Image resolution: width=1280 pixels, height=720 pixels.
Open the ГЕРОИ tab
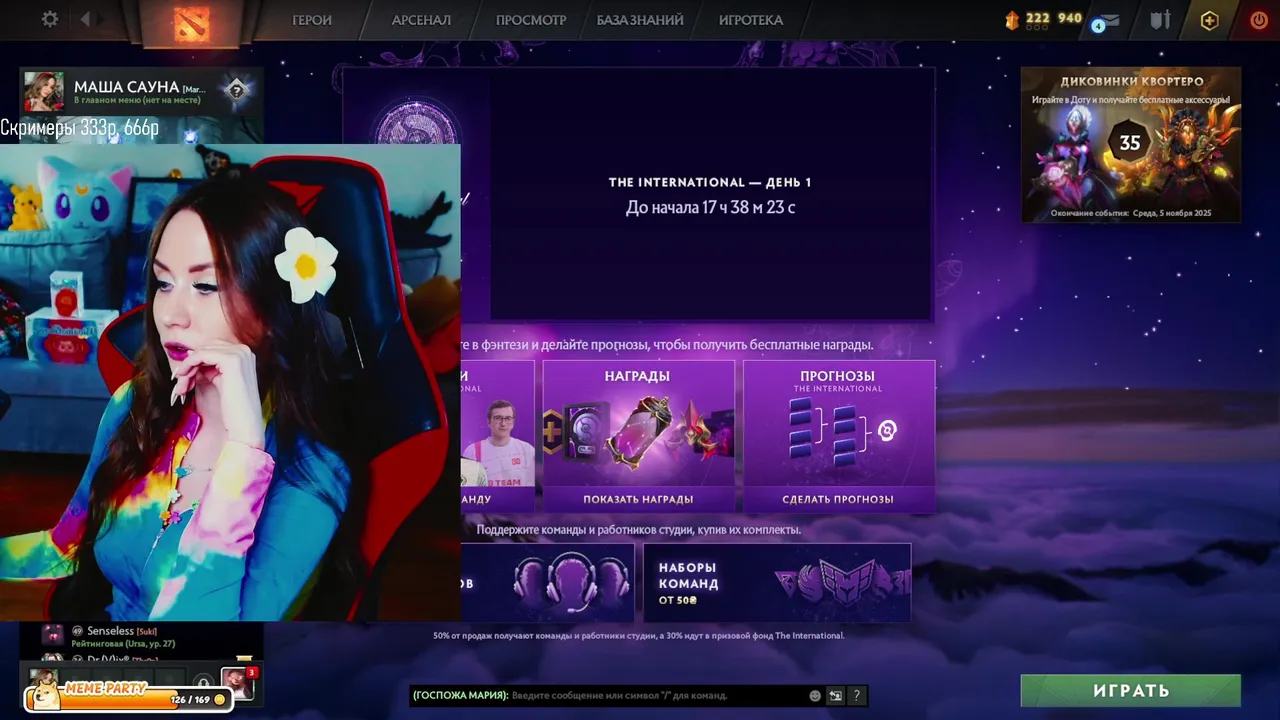pos(312,20)
